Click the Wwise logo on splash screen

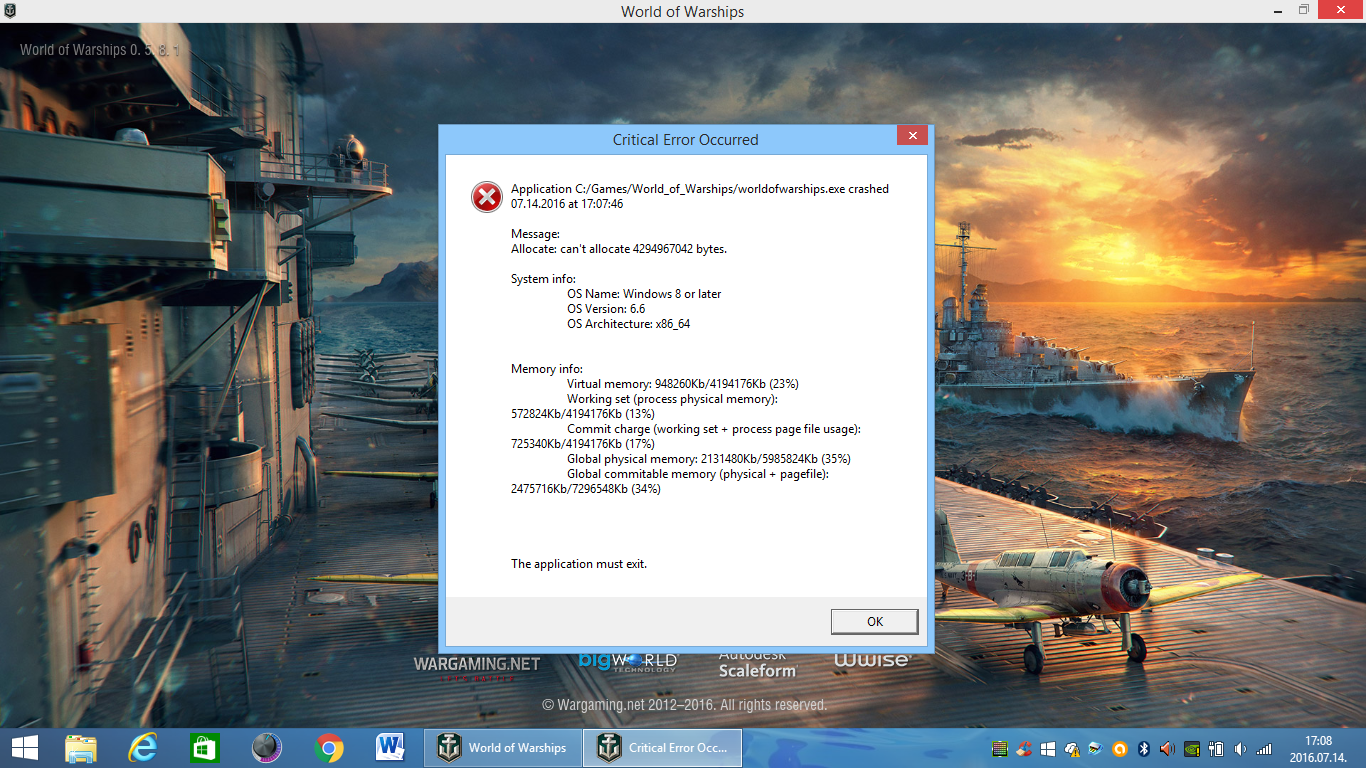pyautogui.click(x=872, y=659)
